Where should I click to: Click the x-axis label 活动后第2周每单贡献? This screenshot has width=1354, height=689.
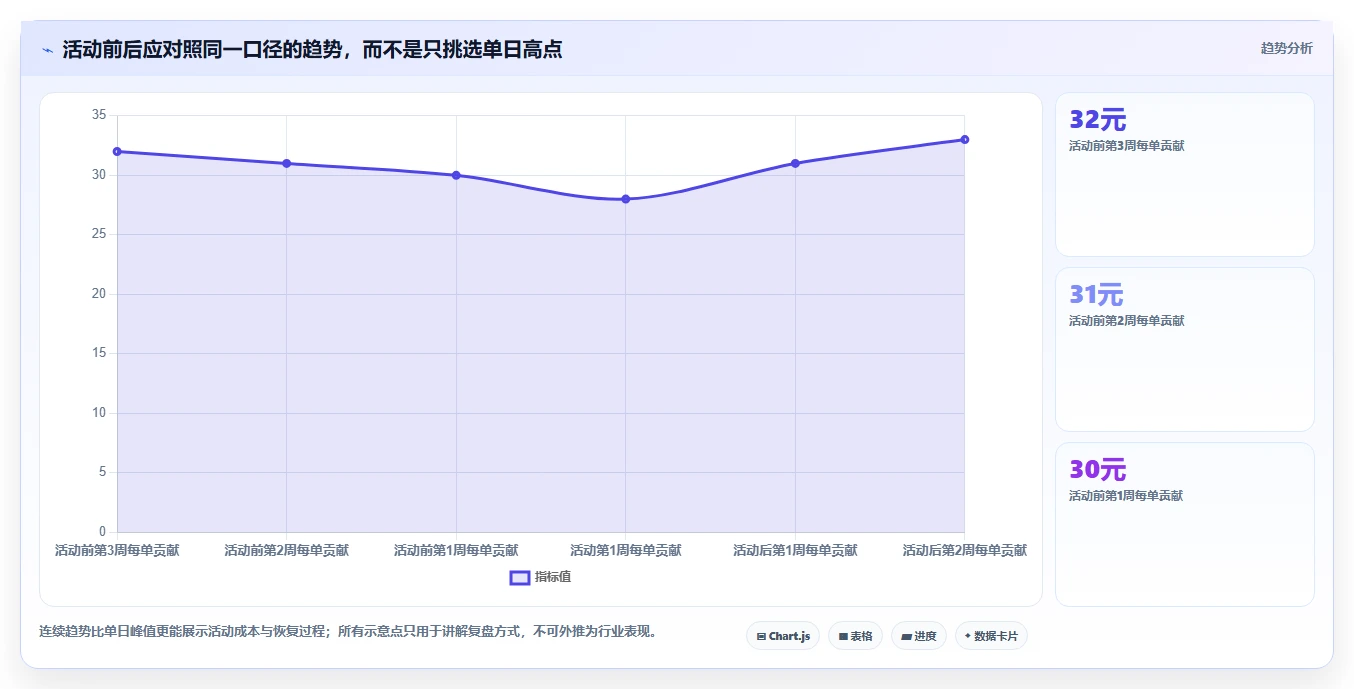[965, 550]
